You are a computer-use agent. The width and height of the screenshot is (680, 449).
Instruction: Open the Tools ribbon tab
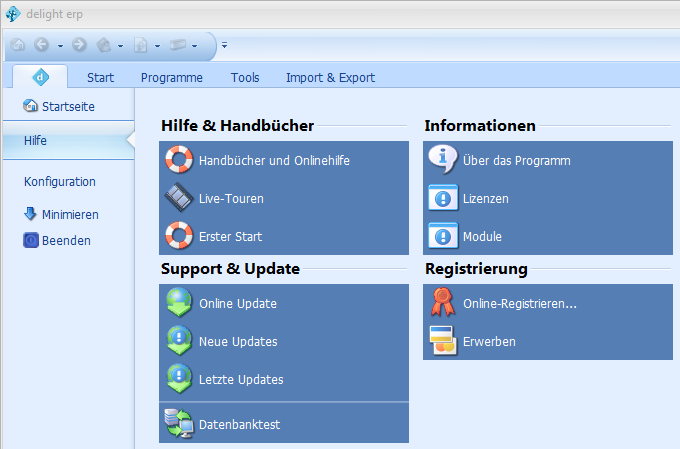coord(245,78)
